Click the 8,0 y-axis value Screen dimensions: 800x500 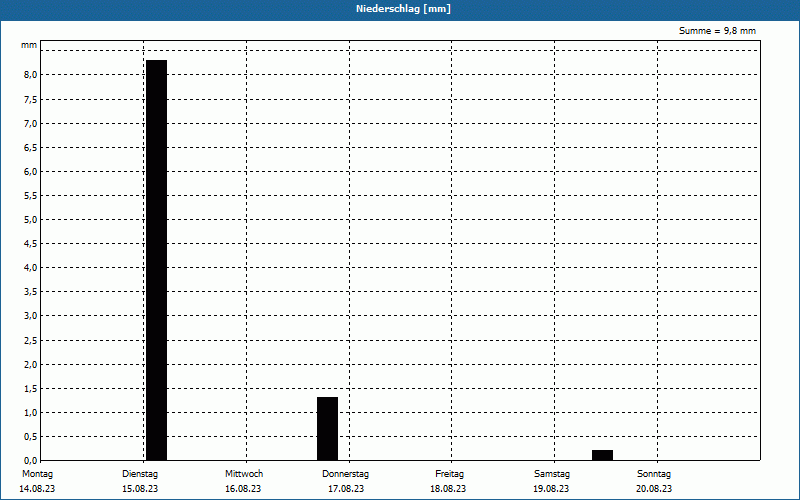tap(31, 75)
